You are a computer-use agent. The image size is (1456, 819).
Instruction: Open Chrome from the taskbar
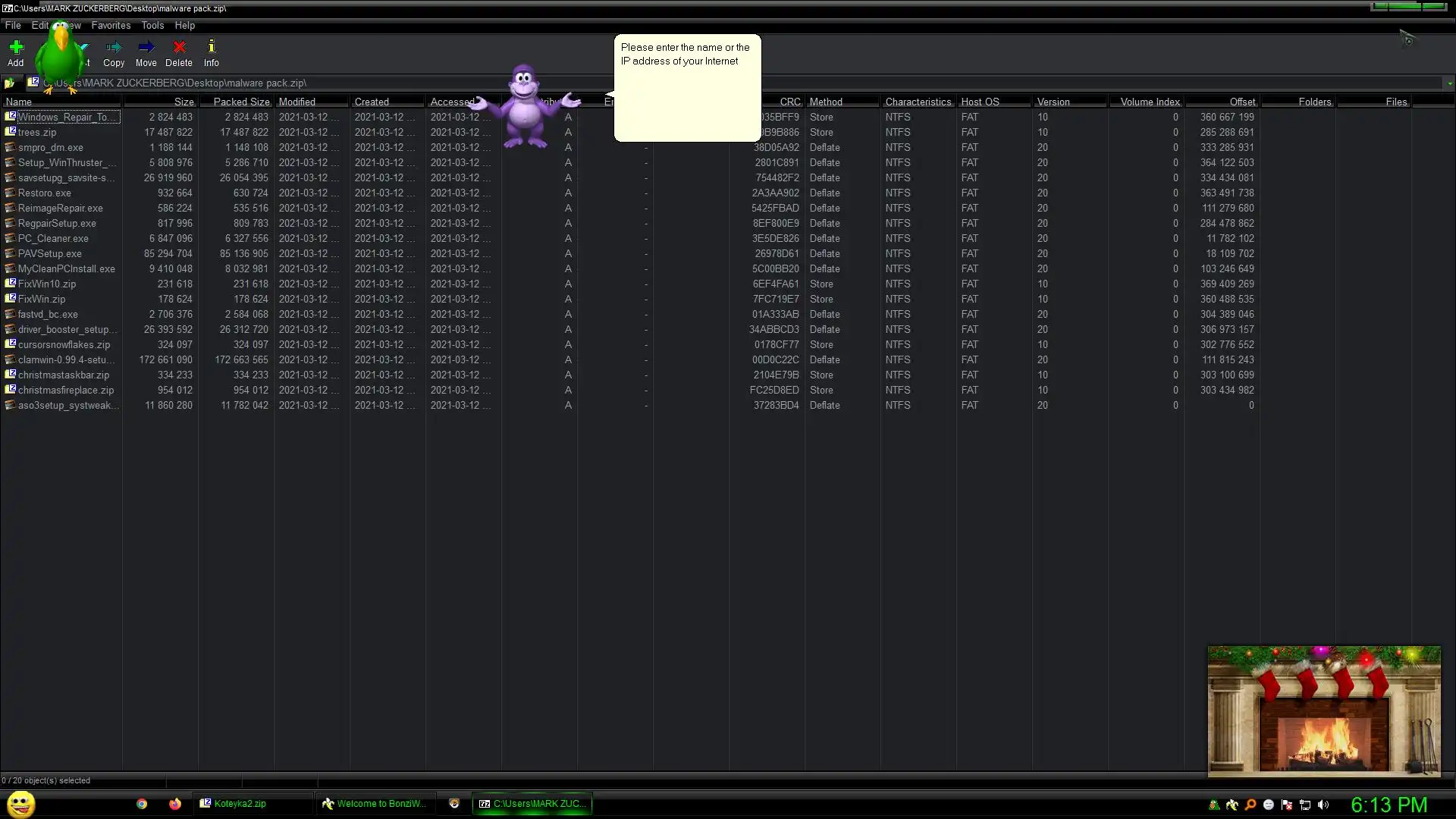coord(142,804)
